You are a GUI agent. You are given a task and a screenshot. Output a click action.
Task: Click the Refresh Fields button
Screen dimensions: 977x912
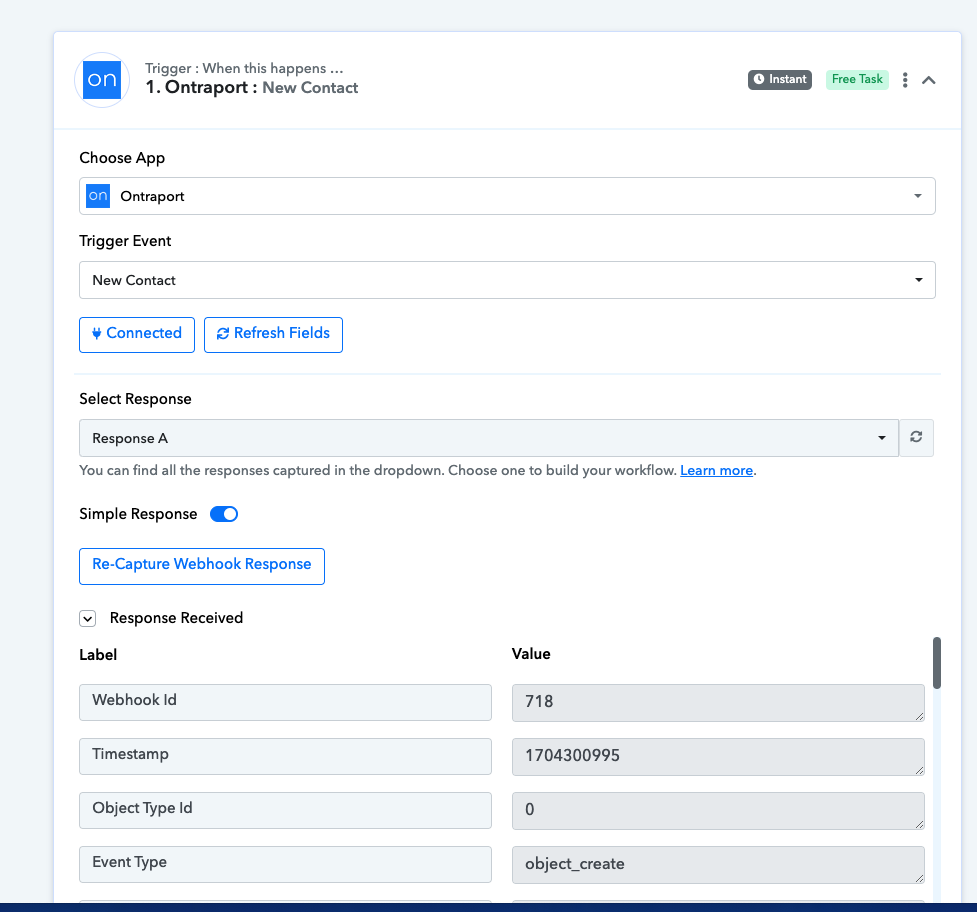[x=273, y=335]
